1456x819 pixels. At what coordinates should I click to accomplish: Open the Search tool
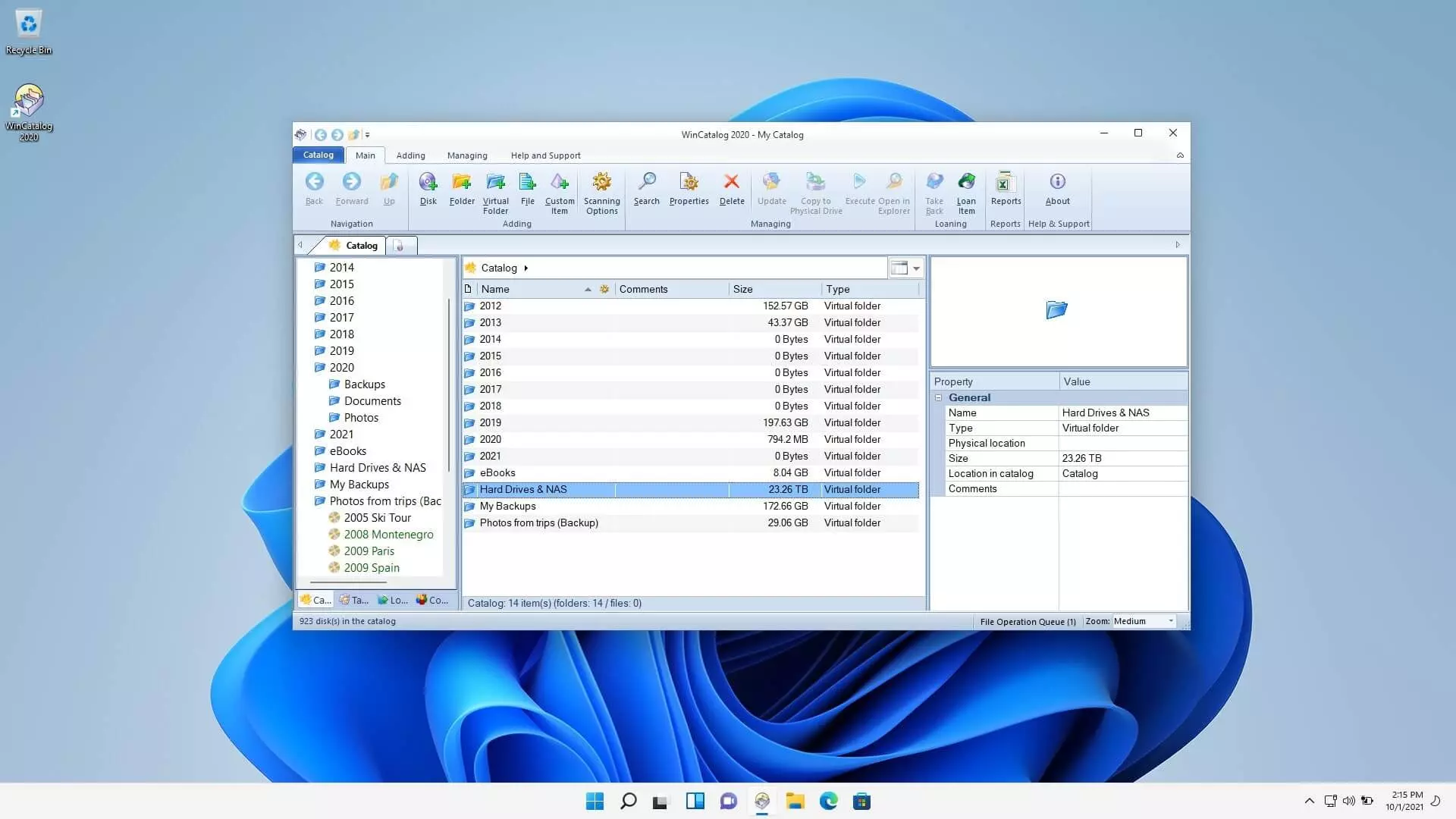tap(647, 189)
